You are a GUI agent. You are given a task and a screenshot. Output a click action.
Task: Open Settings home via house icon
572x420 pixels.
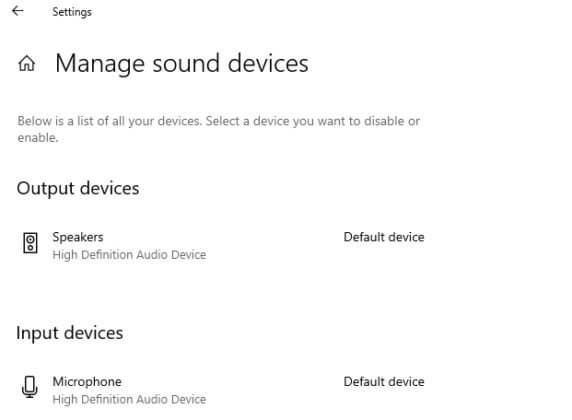pos(27,63)
